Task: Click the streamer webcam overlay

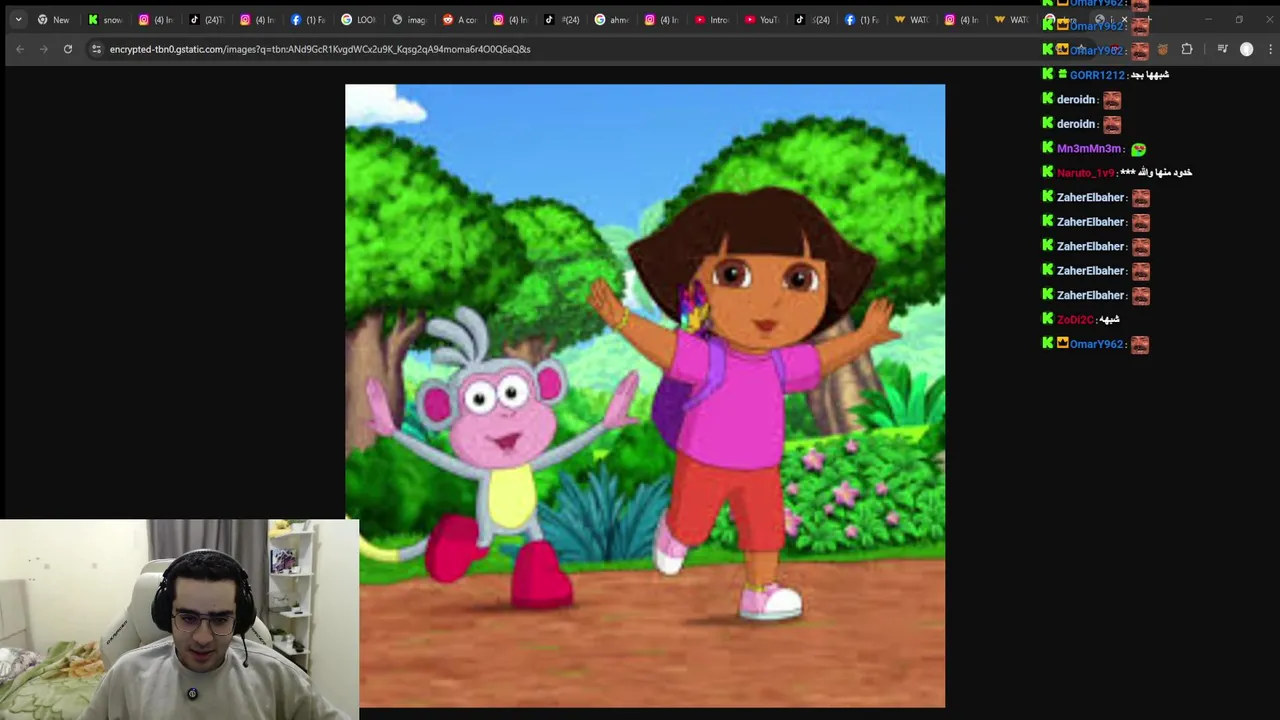Action: [x=180, y=619]
